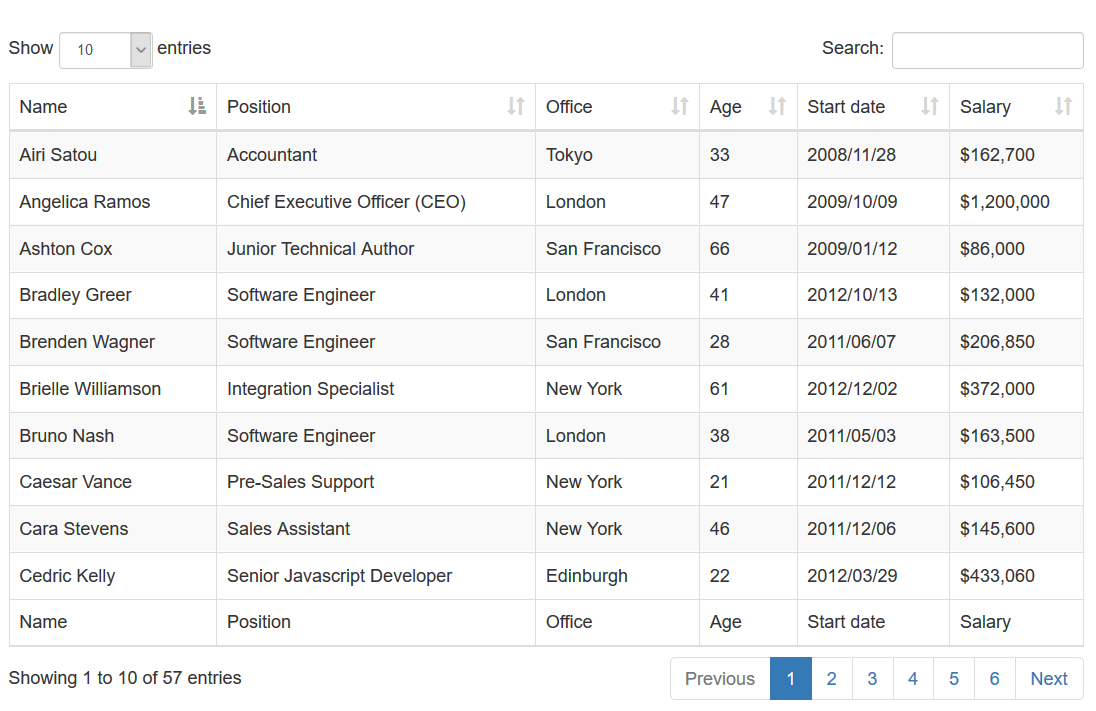1096x711 pixels.
Task: Click Junior Technical Author position
Action: click(x=376, y=248)
